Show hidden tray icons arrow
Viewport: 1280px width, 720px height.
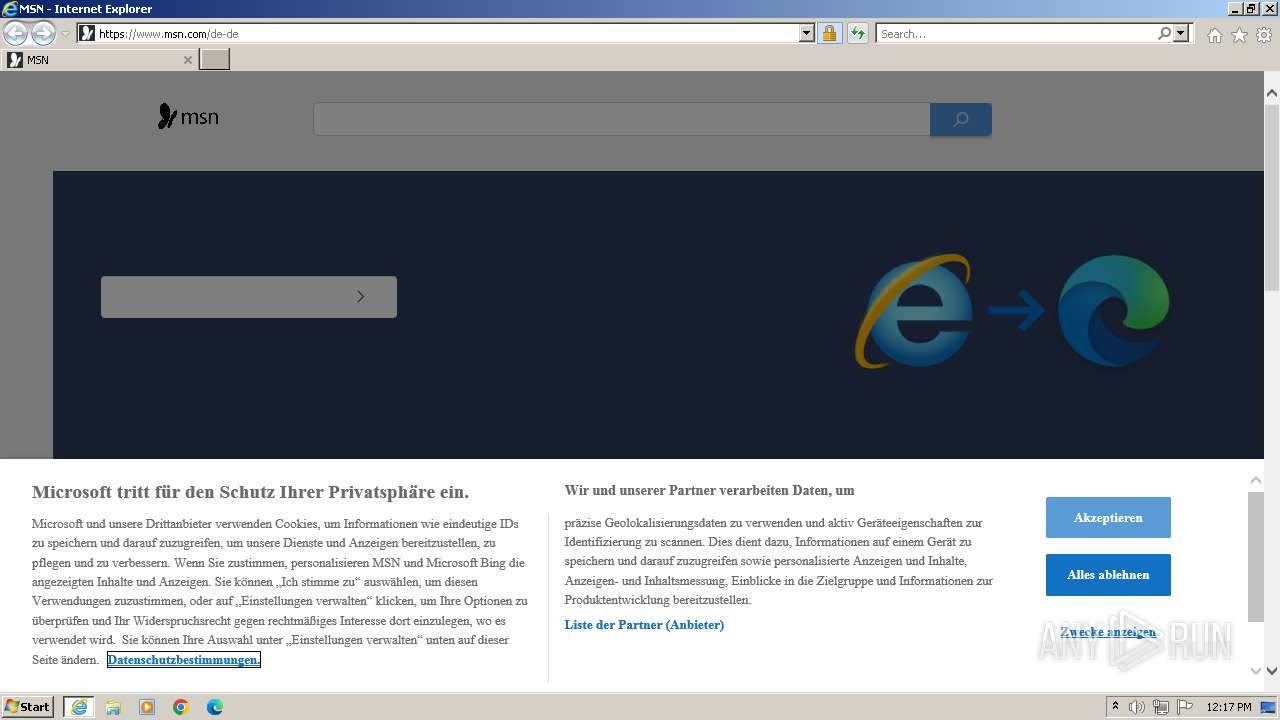coord(1115,707)
